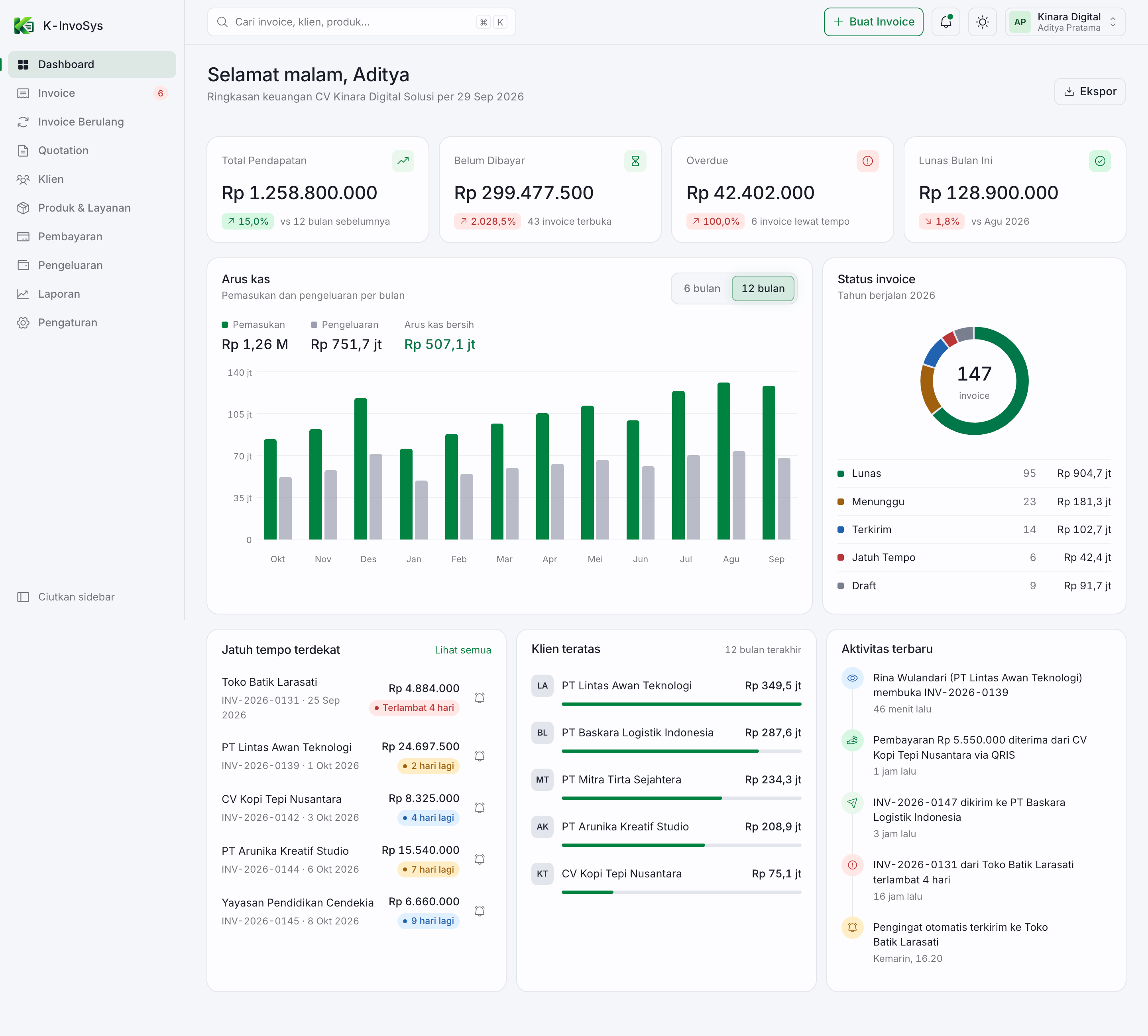This screenshot has width=1148, height=1036.
Task: Click the Produk & Layanan box icon
Action: [x=23, y=208]
